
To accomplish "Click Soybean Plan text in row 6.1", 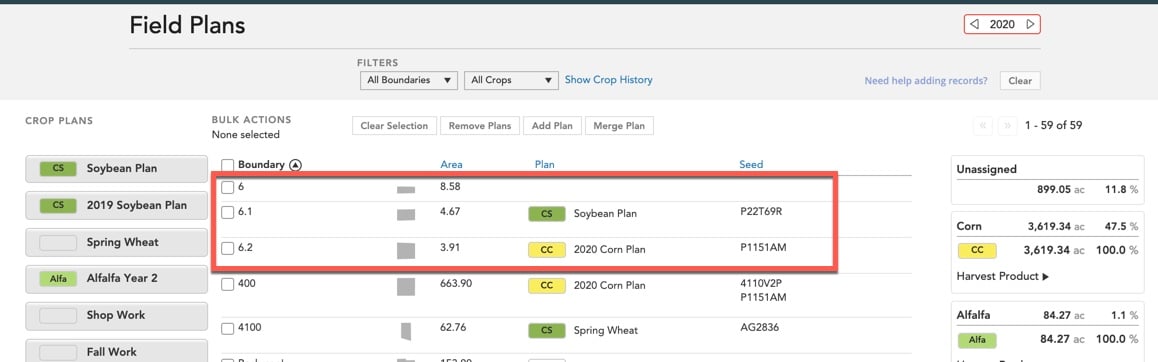I will coord(605,214).
